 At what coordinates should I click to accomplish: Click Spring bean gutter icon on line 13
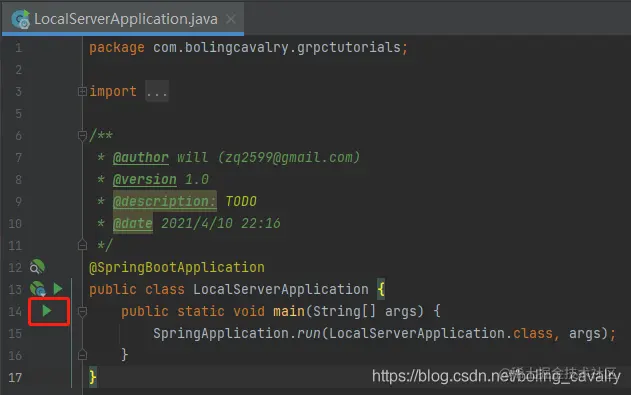pyautogui.click(x=38, y=289)
